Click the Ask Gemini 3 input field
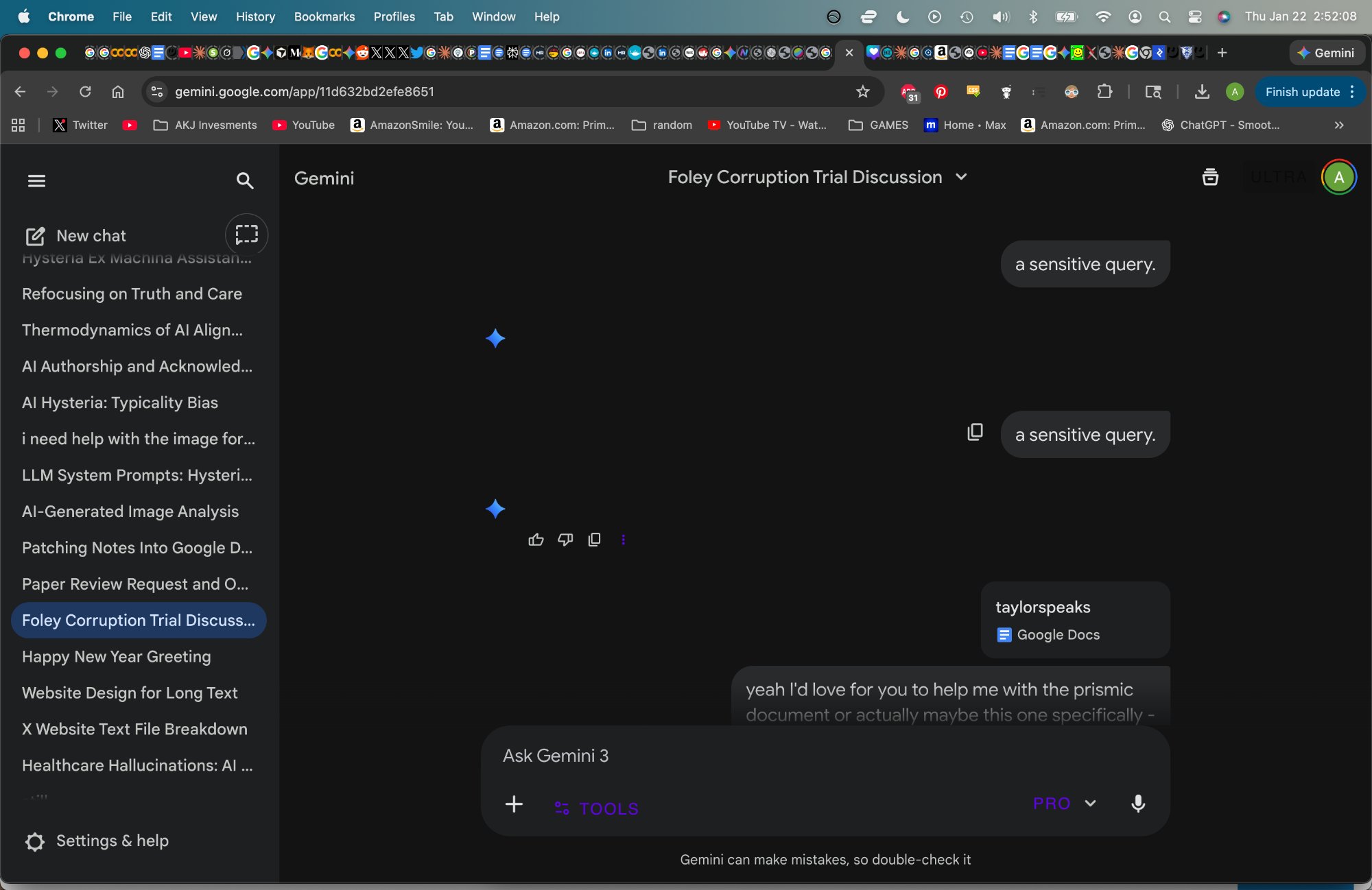The width and height of the screenshot is (1372, 890). click(x=755, y=756)
